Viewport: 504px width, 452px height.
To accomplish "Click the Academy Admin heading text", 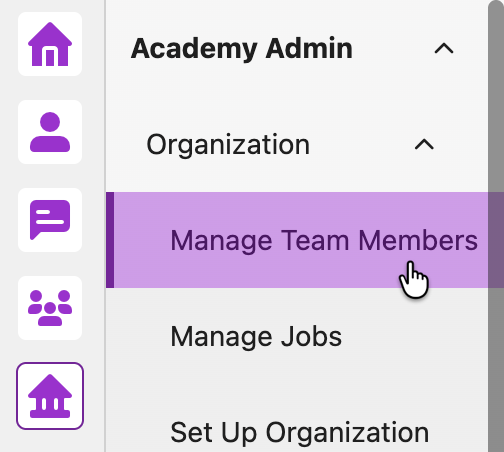I will pyautogui.click(x=242, y=49).
